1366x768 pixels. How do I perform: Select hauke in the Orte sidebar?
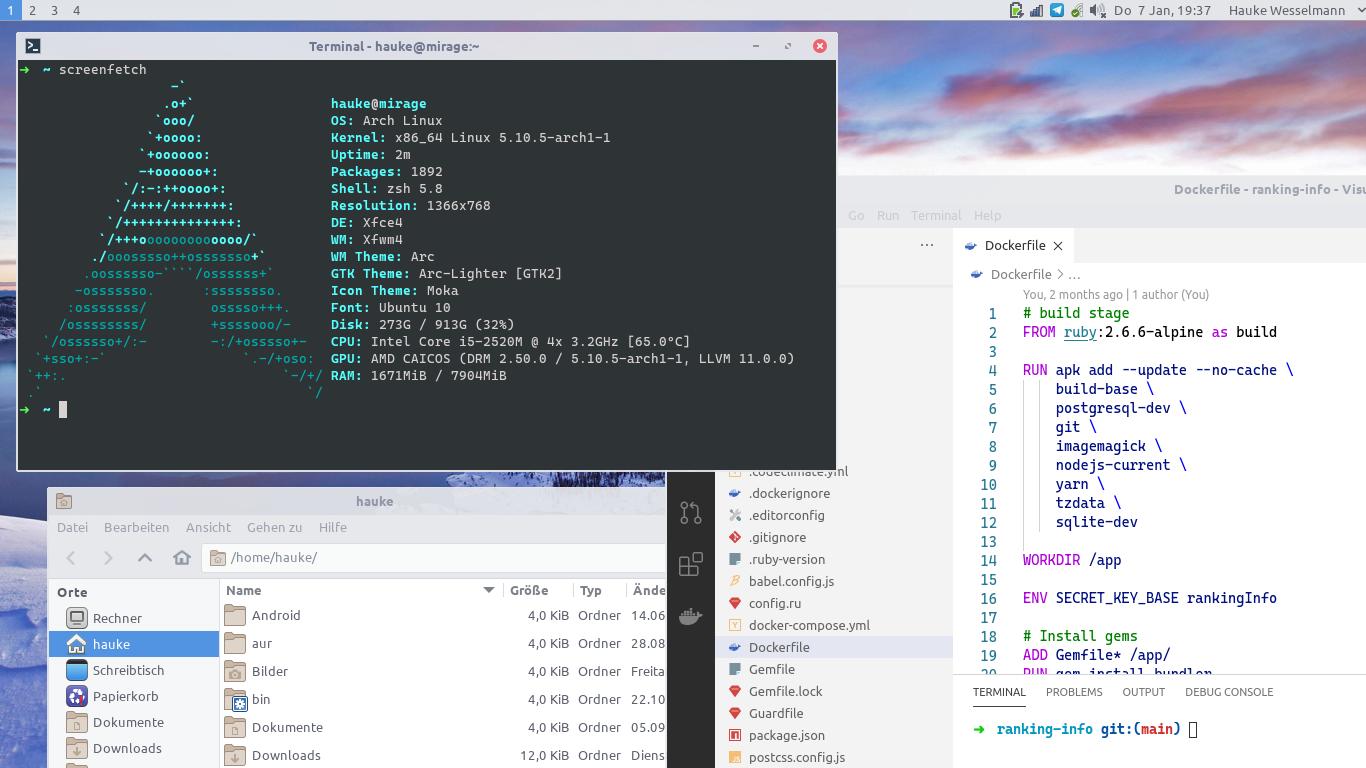tap(134, 644)
